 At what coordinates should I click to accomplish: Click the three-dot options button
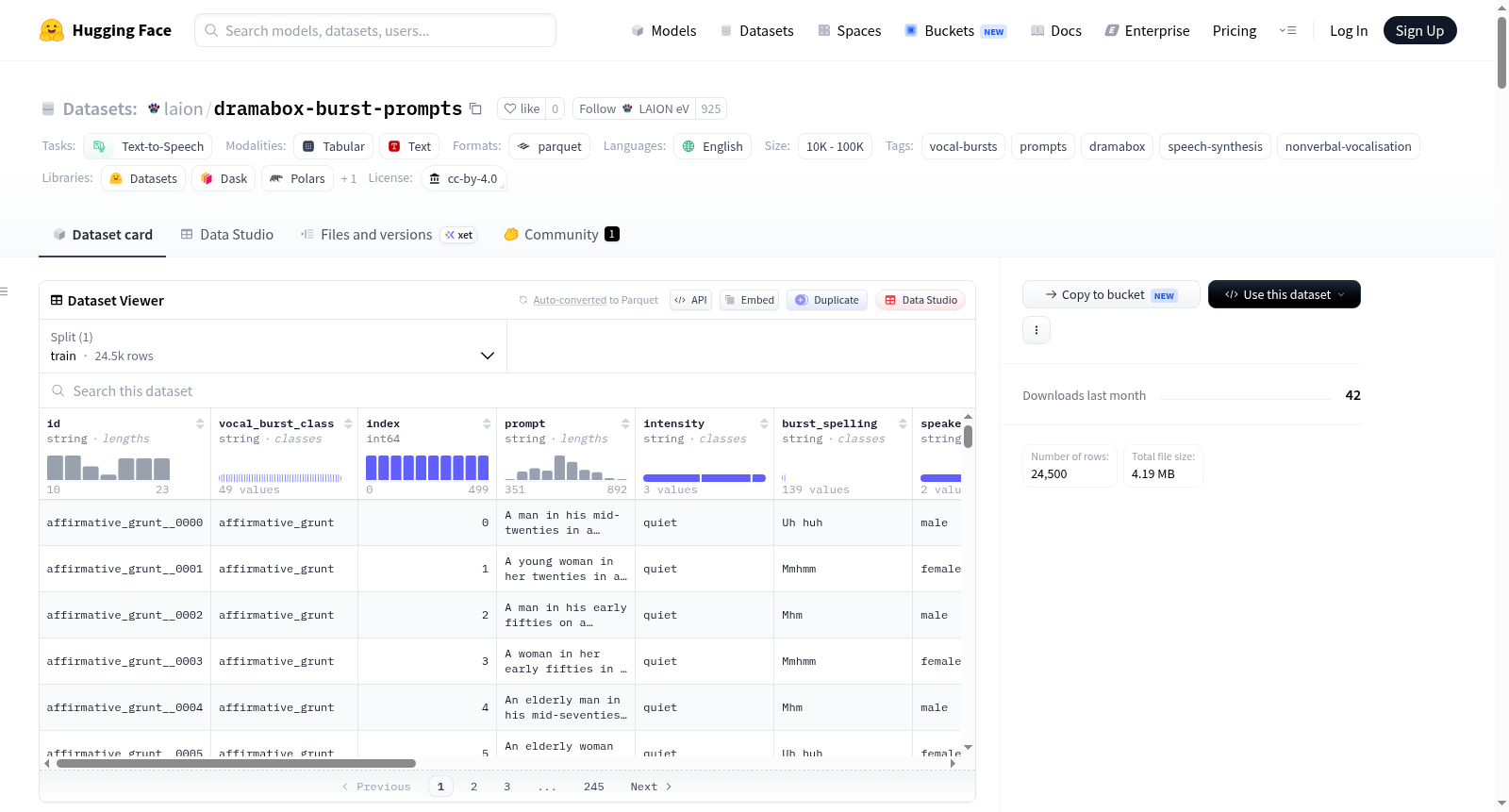point(1036,330)
